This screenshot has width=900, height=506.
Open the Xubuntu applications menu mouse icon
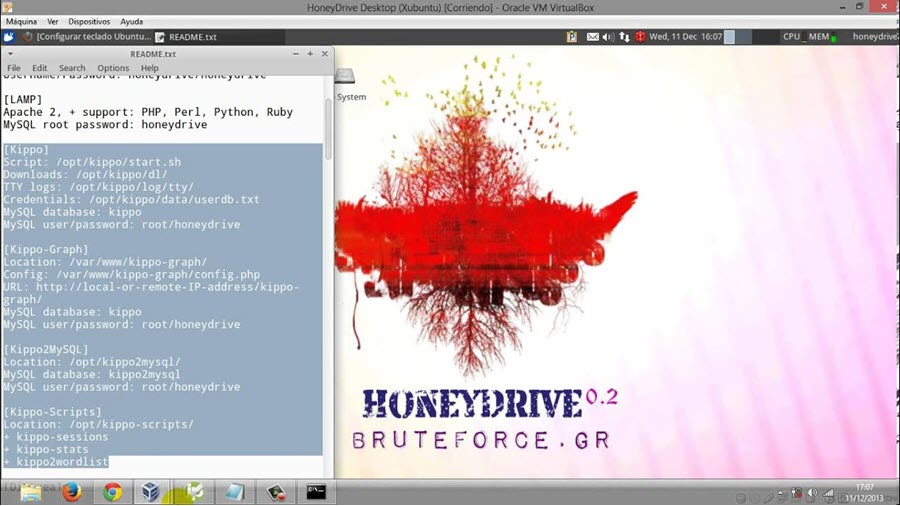coord(9,37)
